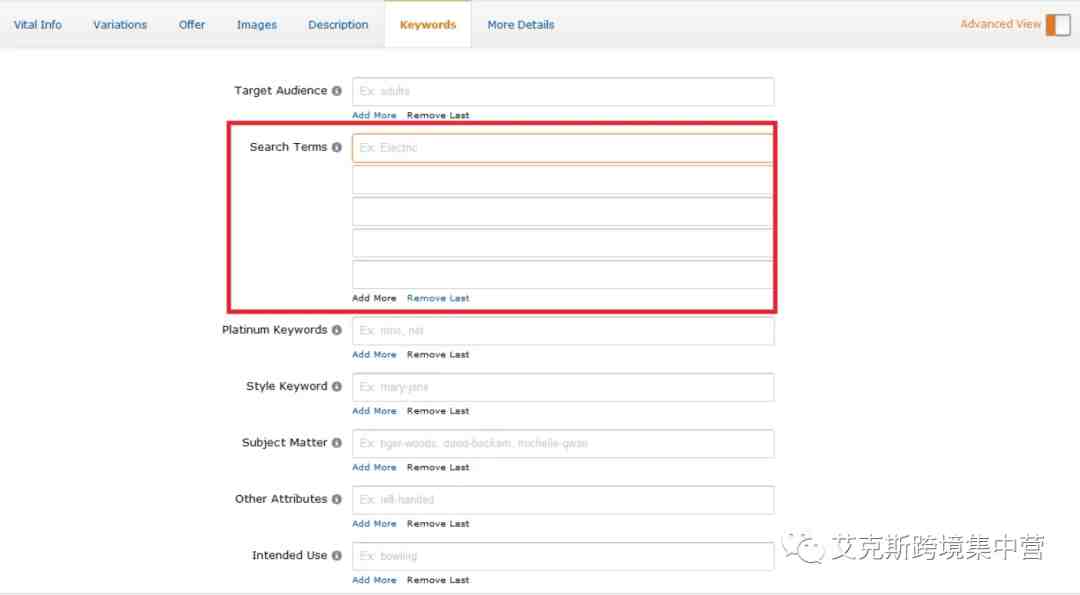The height and width of the screenshot is (595, 1080).
Task: Click the Other Attributes label
Action: coord(281,499)
